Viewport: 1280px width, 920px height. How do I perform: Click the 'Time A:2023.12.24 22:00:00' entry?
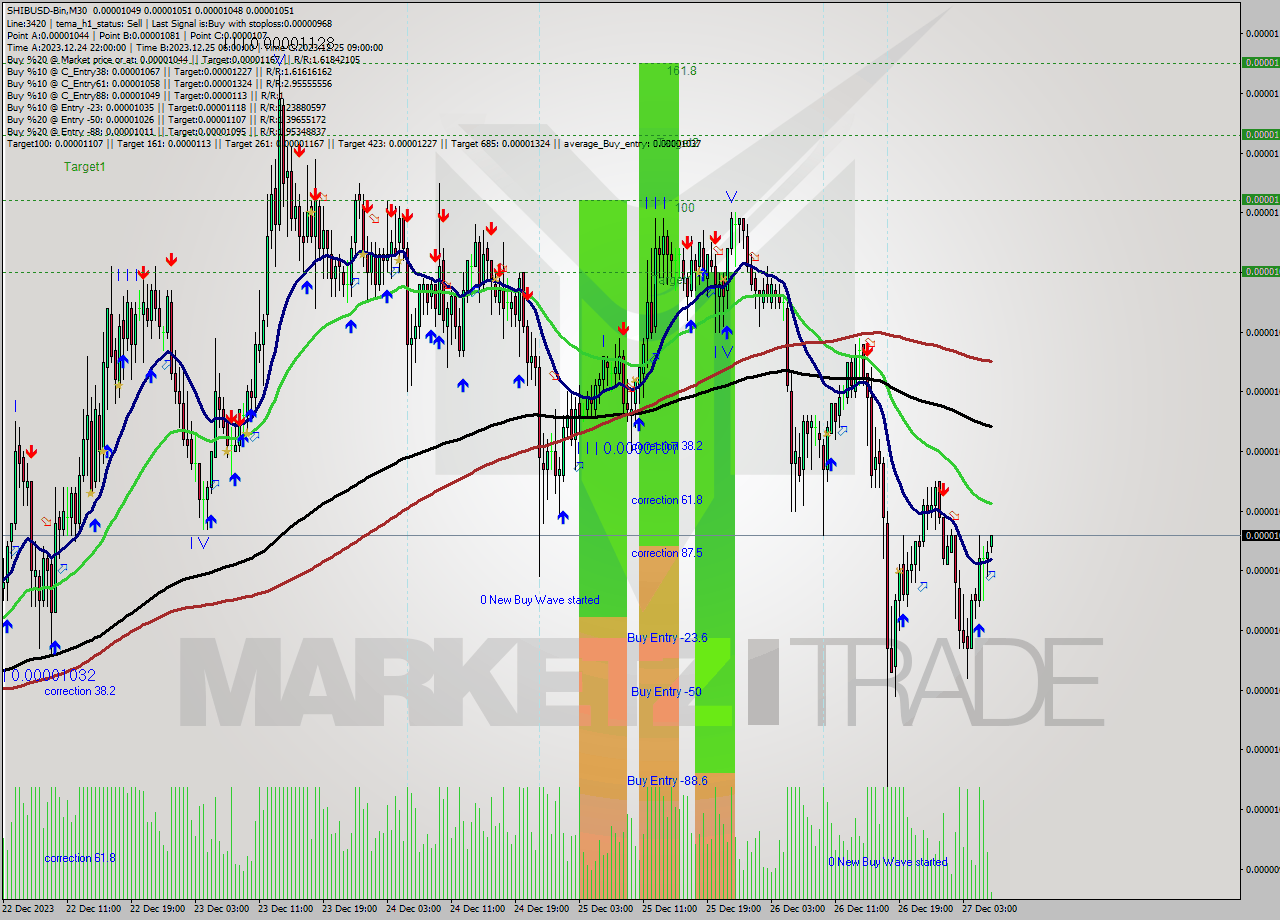pyautogui.click(x=66, y=47)
